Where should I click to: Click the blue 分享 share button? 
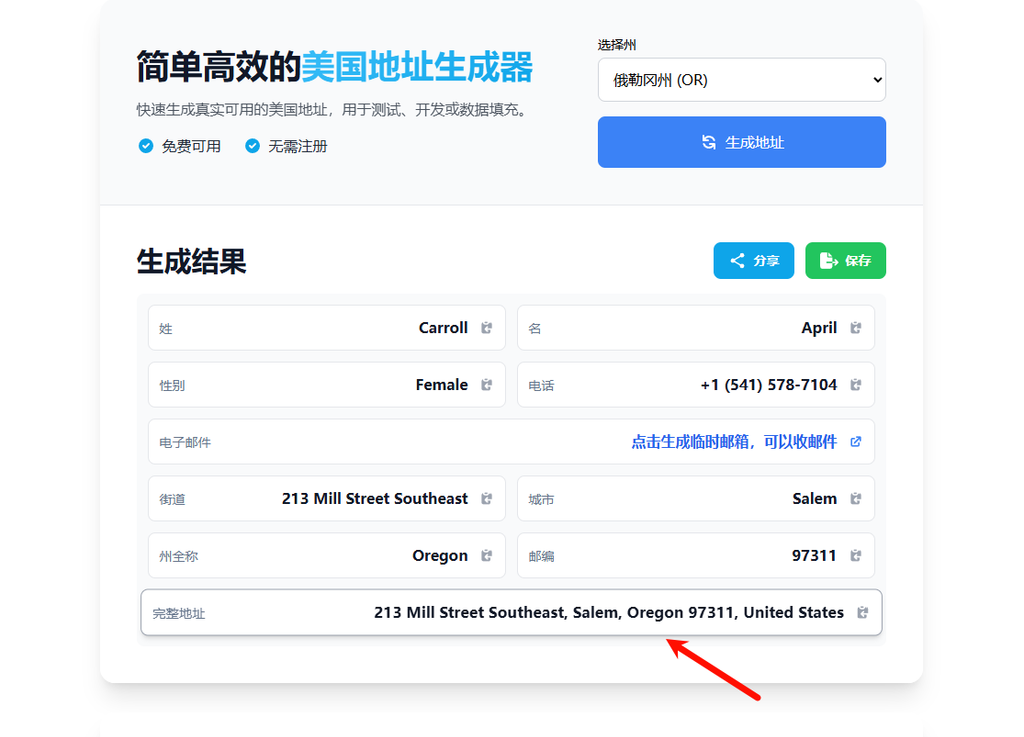click(x=754, y=260)
